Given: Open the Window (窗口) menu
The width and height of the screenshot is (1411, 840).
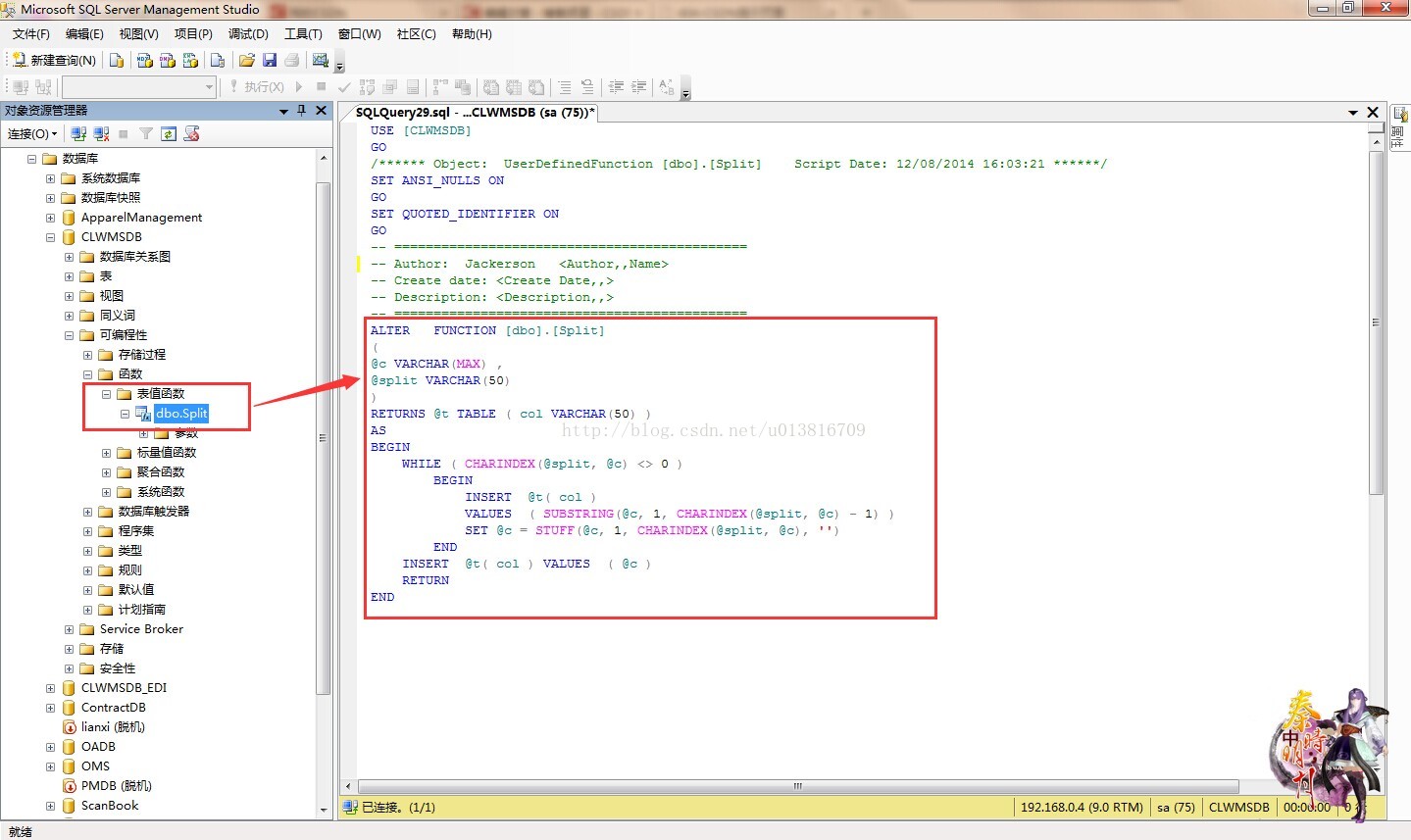Looking at the screenshot, I should 359,34.
